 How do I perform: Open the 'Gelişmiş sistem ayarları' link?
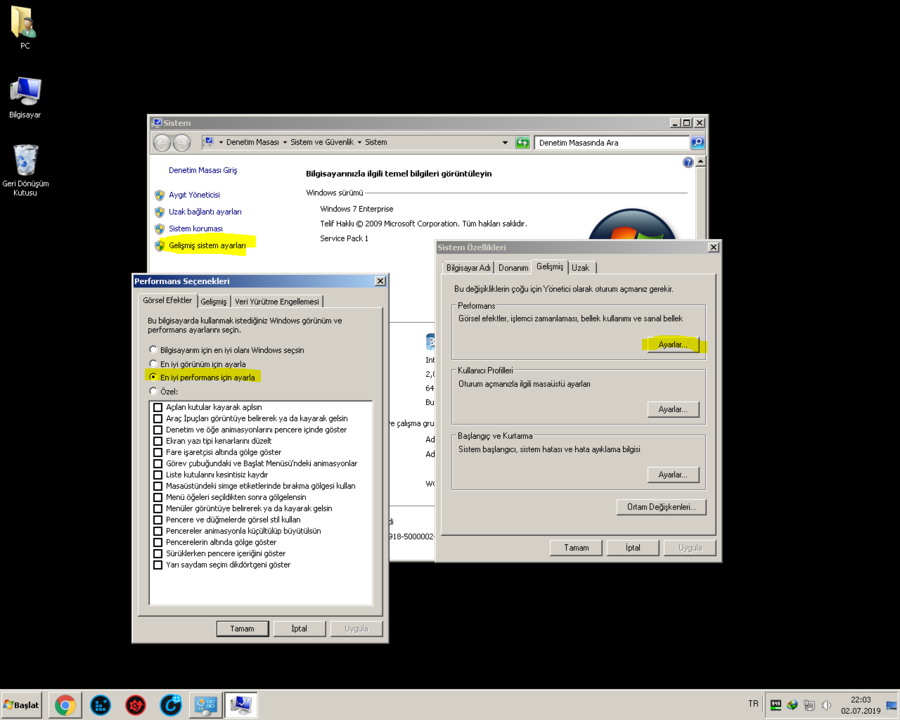206,245
